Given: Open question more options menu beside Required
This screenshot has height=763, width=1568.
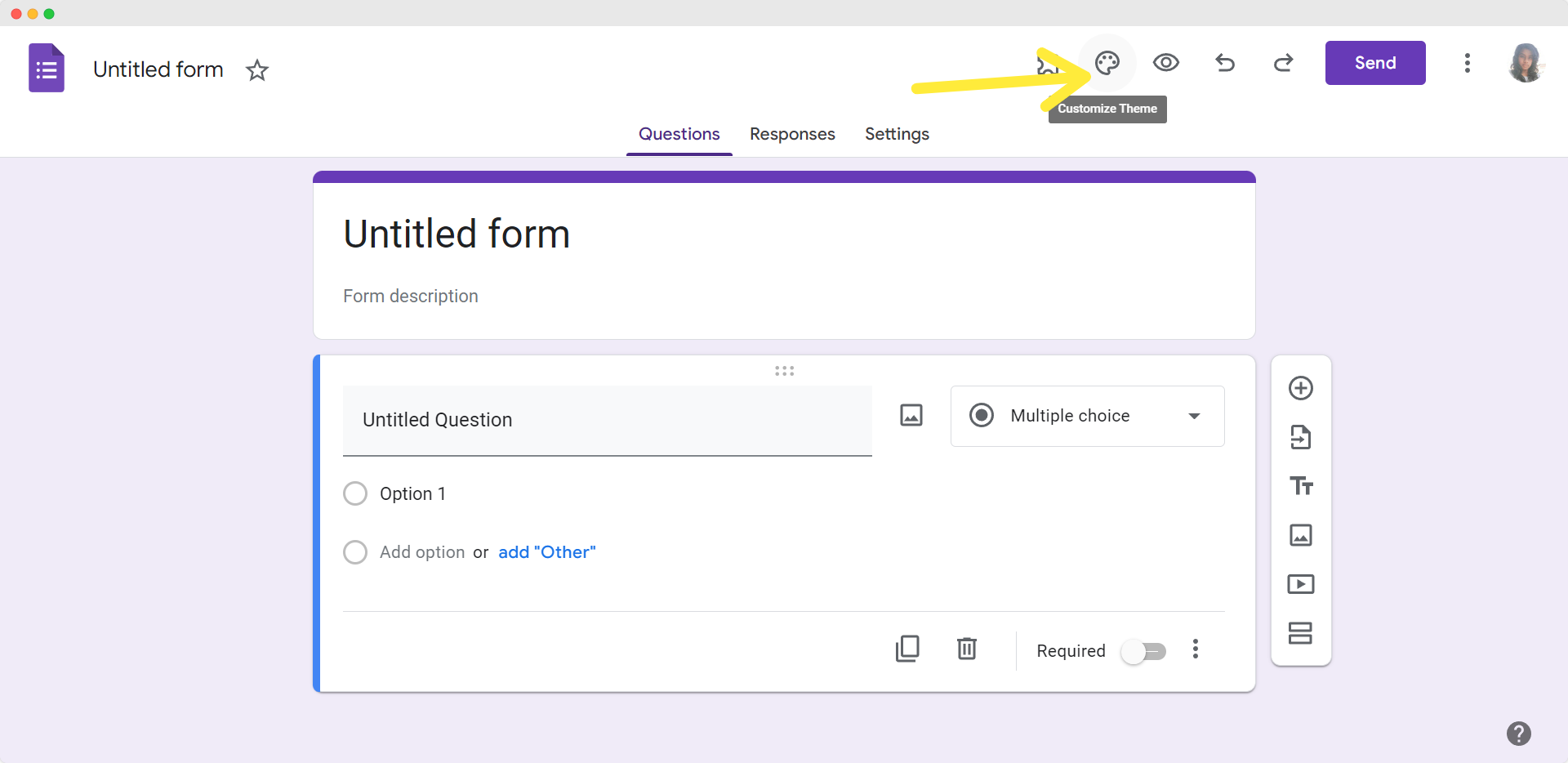Looking at the screenshot, I should coord(1195,649).
